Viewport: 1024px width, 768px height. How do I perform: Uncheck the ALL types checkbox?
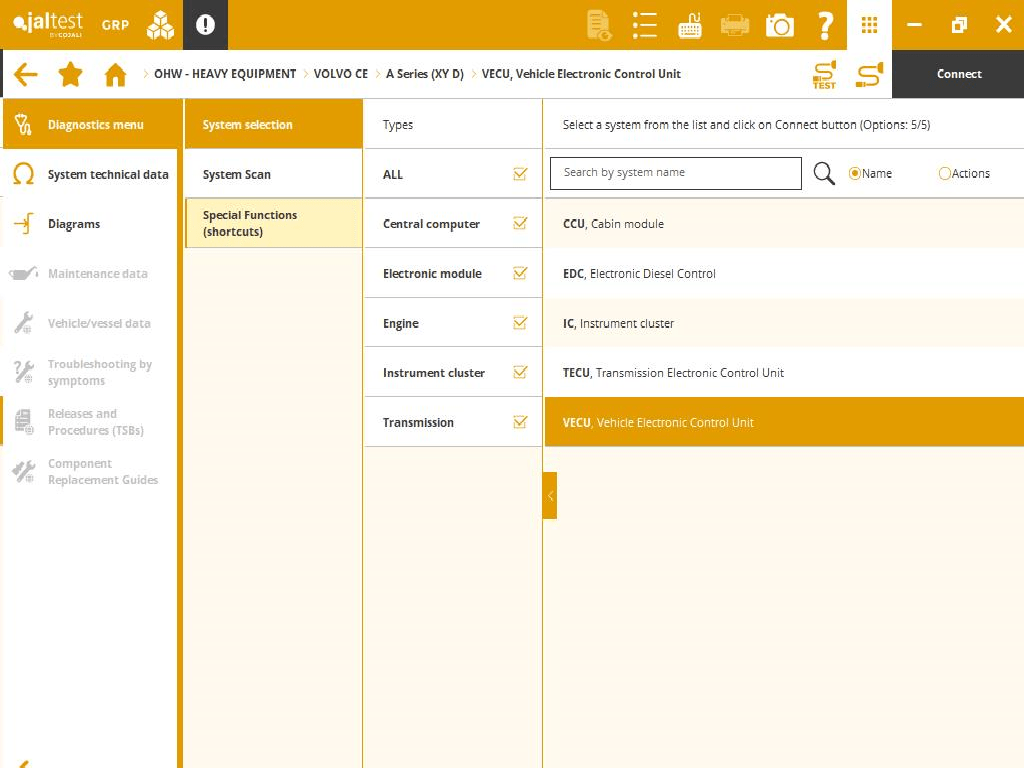coord(520,174)
